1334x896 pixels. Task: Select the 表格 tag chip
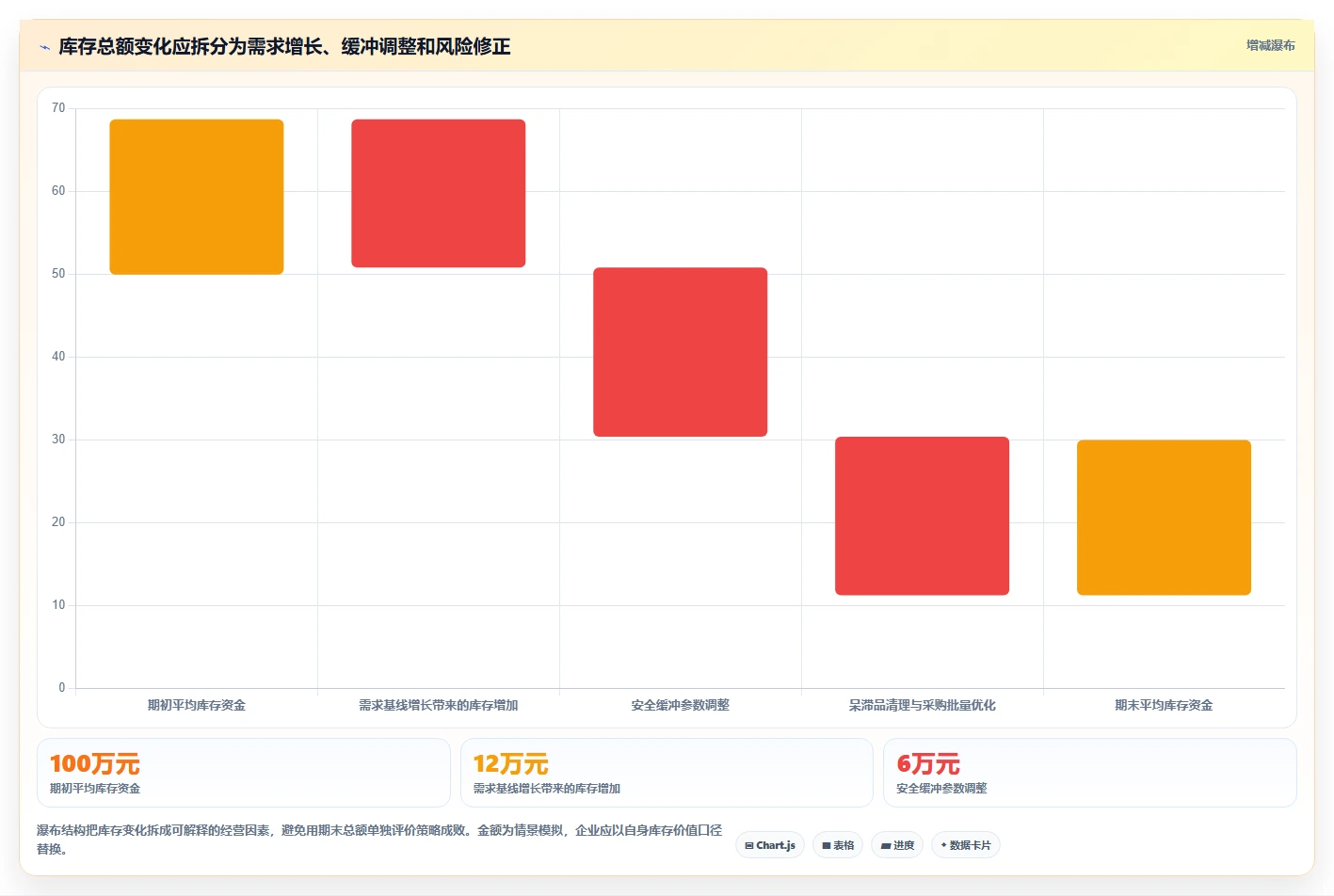click(x=838, y=845)
